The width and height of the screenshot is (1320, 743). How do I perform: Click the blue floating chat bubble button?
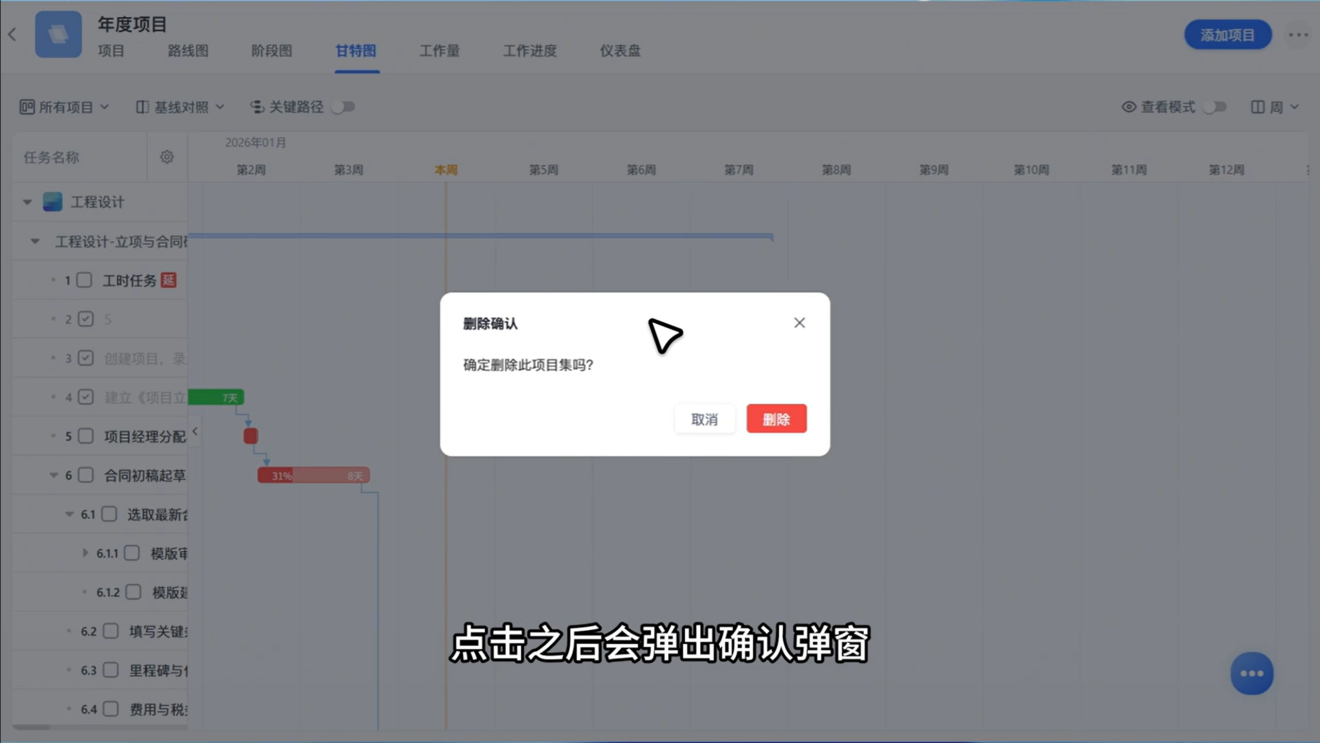click(x=1252, y=673)
